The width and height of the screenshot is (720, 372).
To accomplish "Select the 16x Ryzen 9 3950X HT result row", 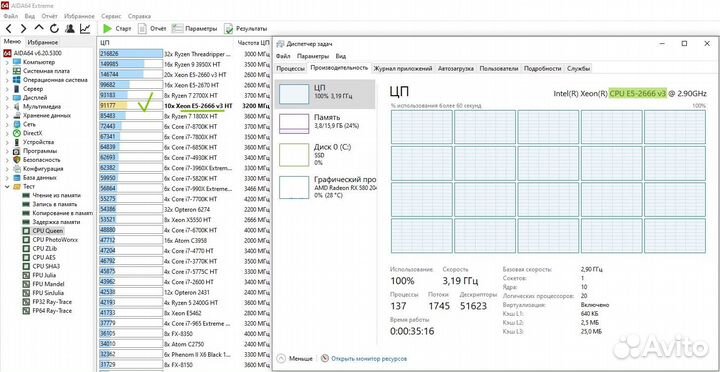I will (185, 64).
